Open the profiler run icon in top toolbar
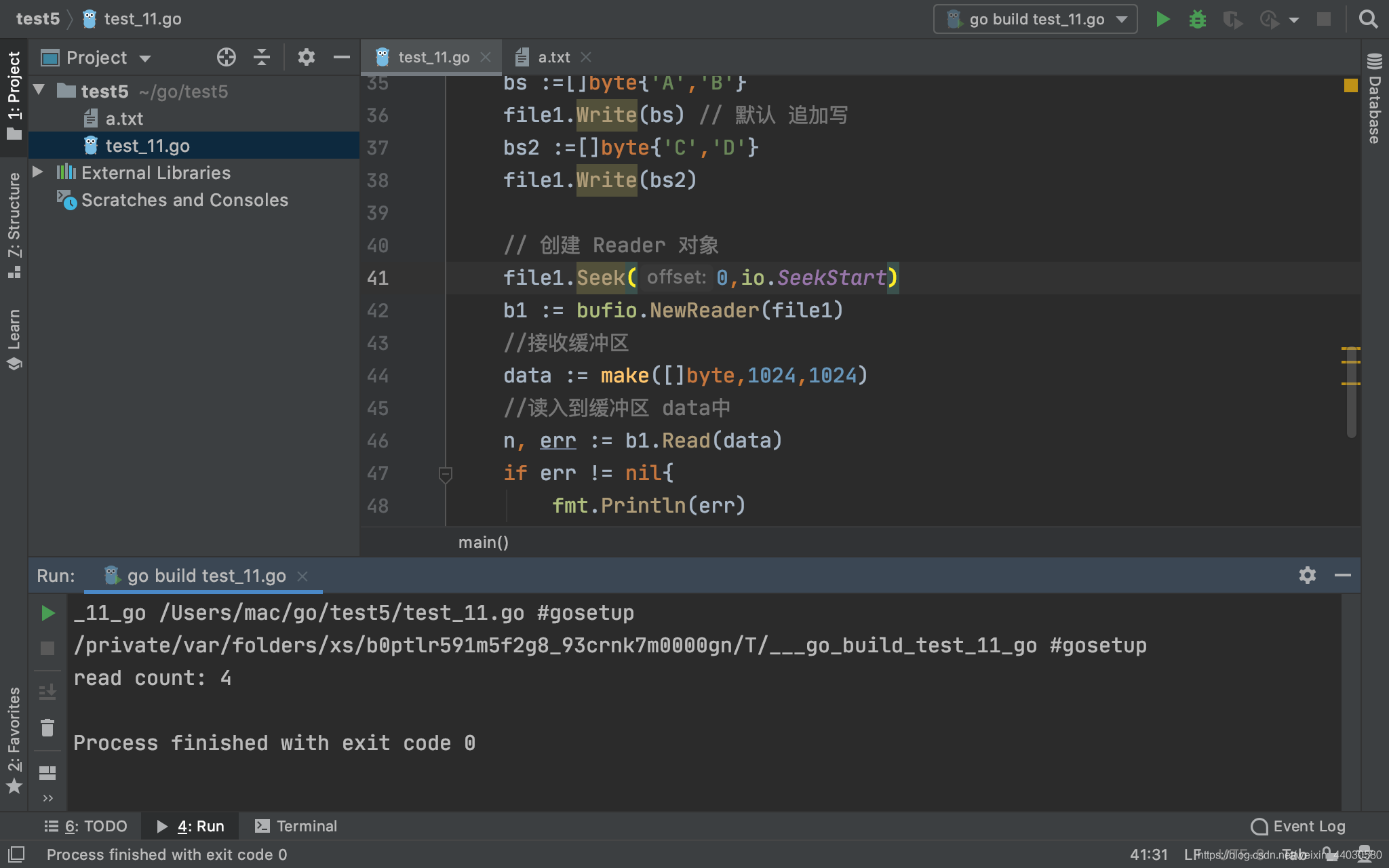This screenshot has width=1389, height=868. coord(1269,20)
